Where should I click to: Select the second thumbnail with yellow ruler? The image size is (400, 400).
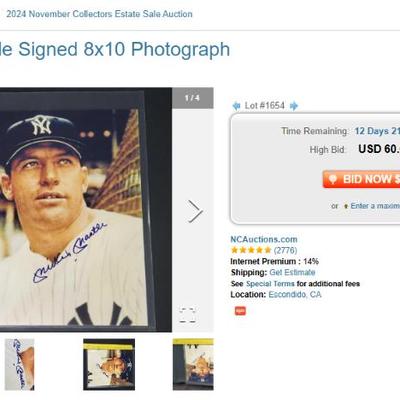tap(109, 364)
